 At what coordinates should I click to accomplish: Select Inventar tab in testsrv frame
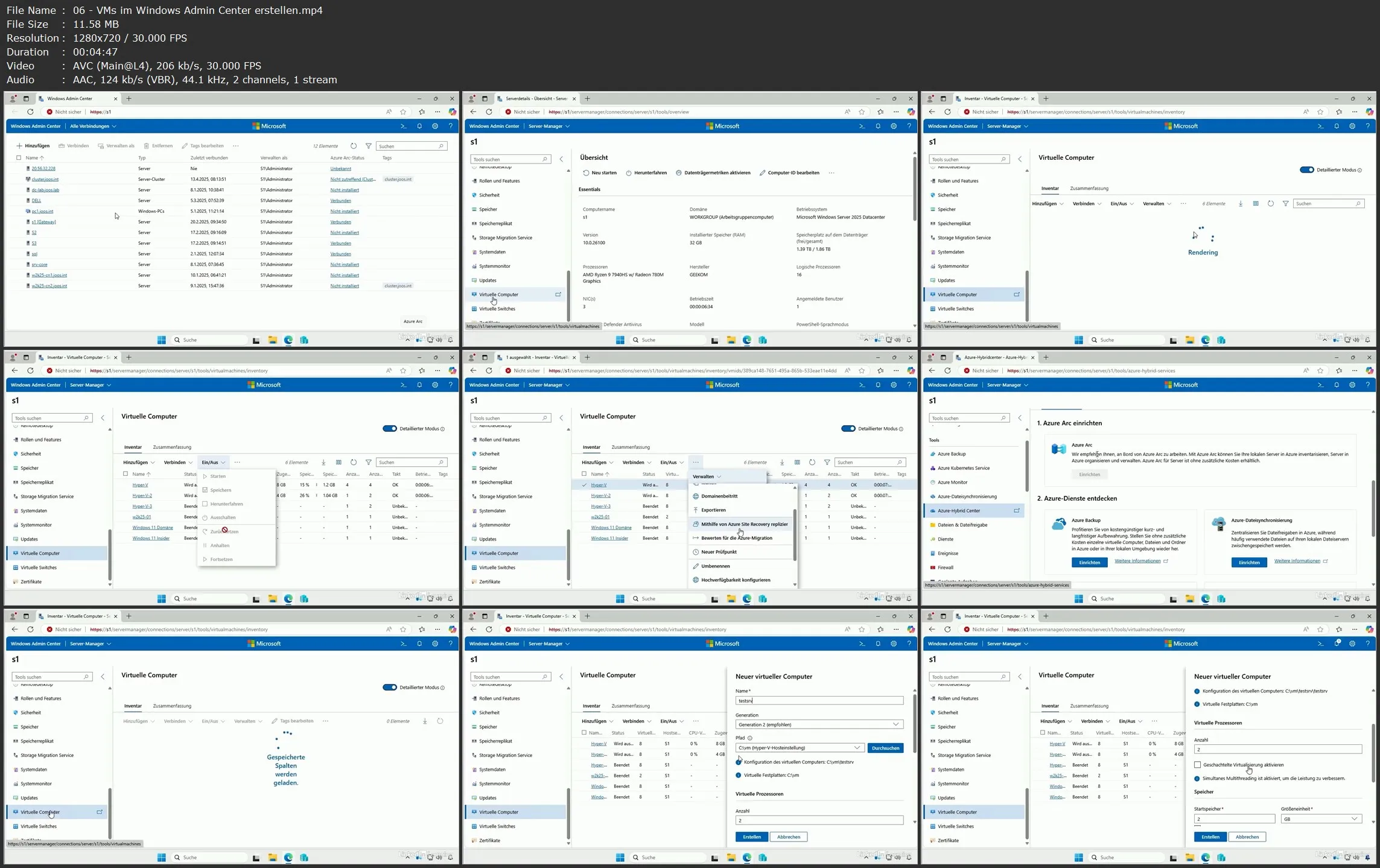[x=591, y=706]
